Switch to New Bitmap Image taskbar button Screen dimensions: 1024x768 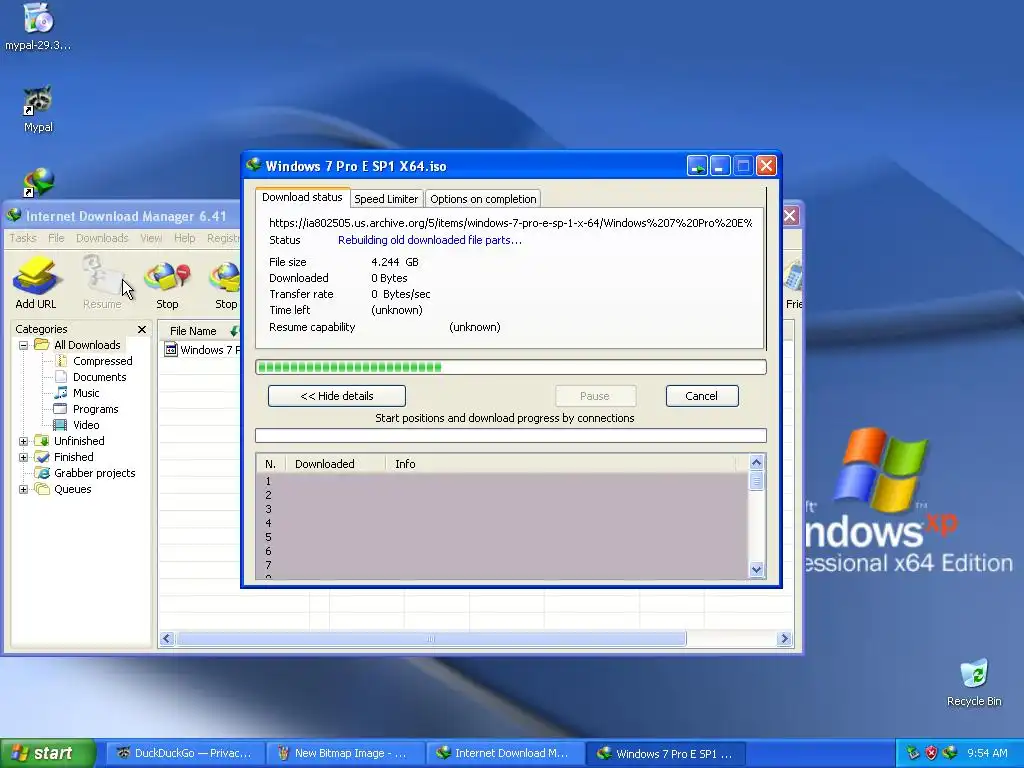pyautogui.click(x=345, y=753)
